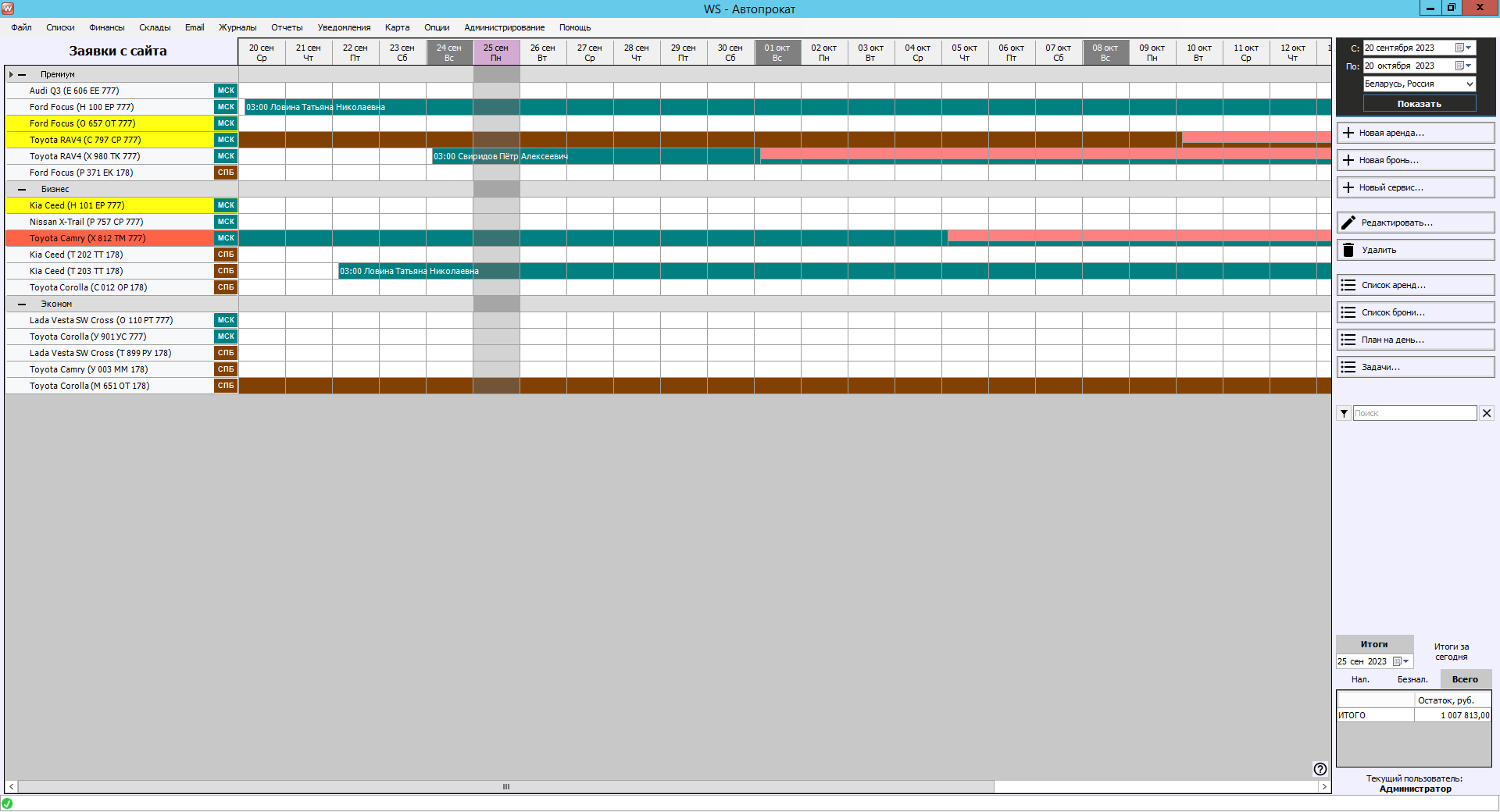Clear search with the X icon
The height and width of the screenshot is (812, 1500).
[x=1487, y=413]
